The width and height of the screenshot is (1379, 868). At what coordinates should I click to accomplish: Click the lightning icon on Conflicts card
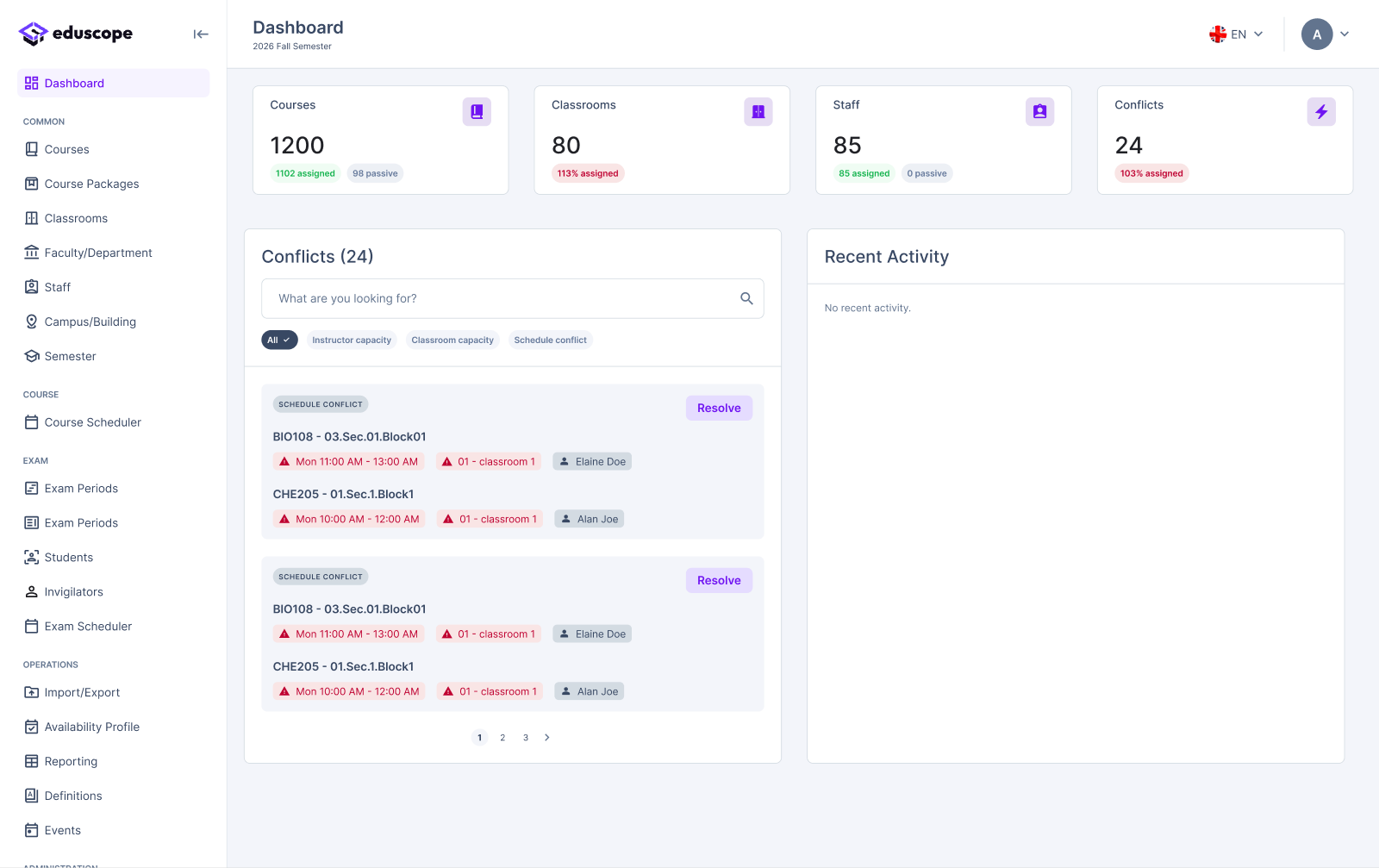click(1321, 112)
